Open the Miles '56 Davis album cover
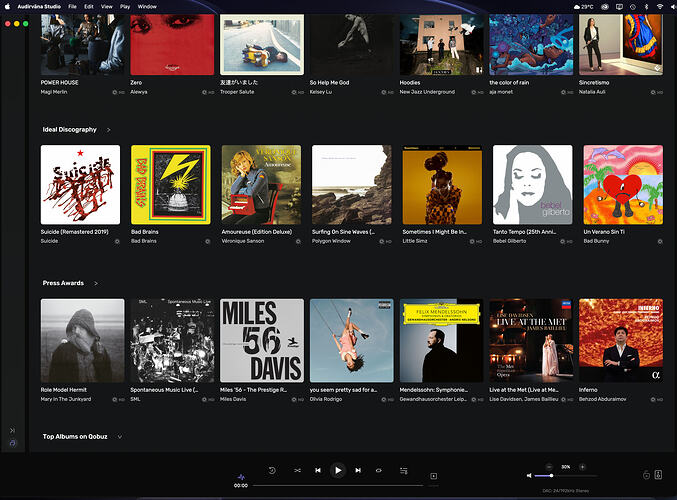Viewport: 677px width, 500px height. [x=262, y=340]
